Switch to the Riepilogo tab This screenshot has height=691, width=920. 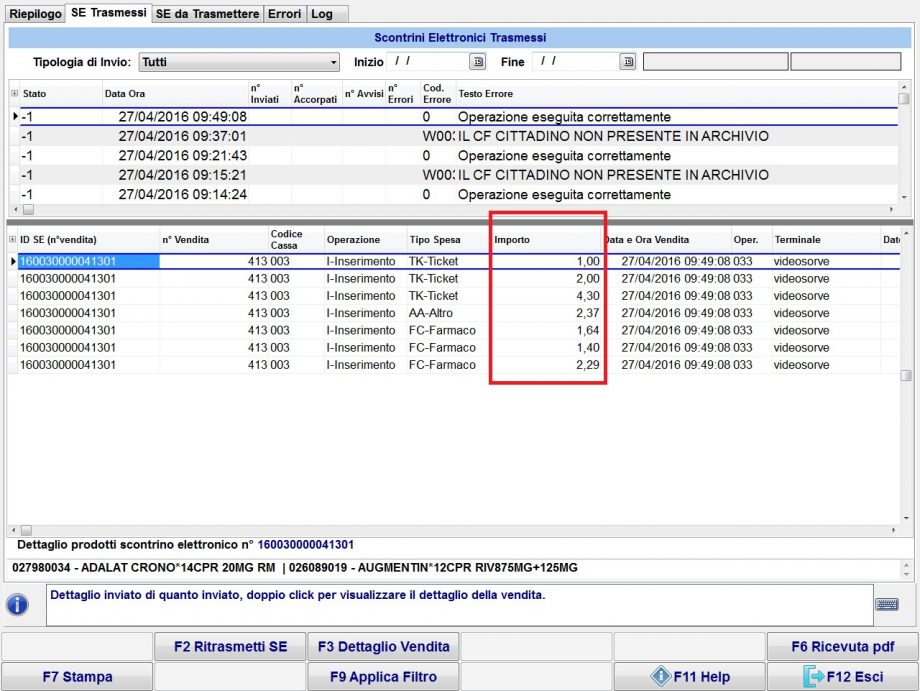[35, 14]
